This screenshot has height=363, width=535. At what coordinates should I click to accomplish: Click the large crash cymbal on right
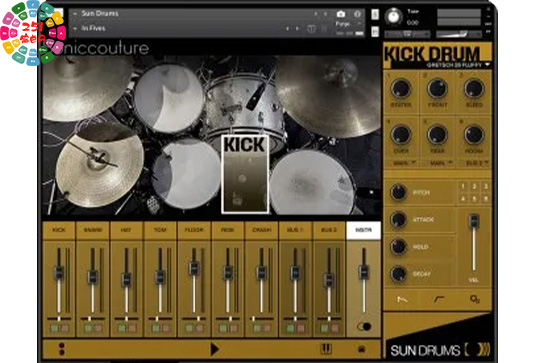[329, 97]
